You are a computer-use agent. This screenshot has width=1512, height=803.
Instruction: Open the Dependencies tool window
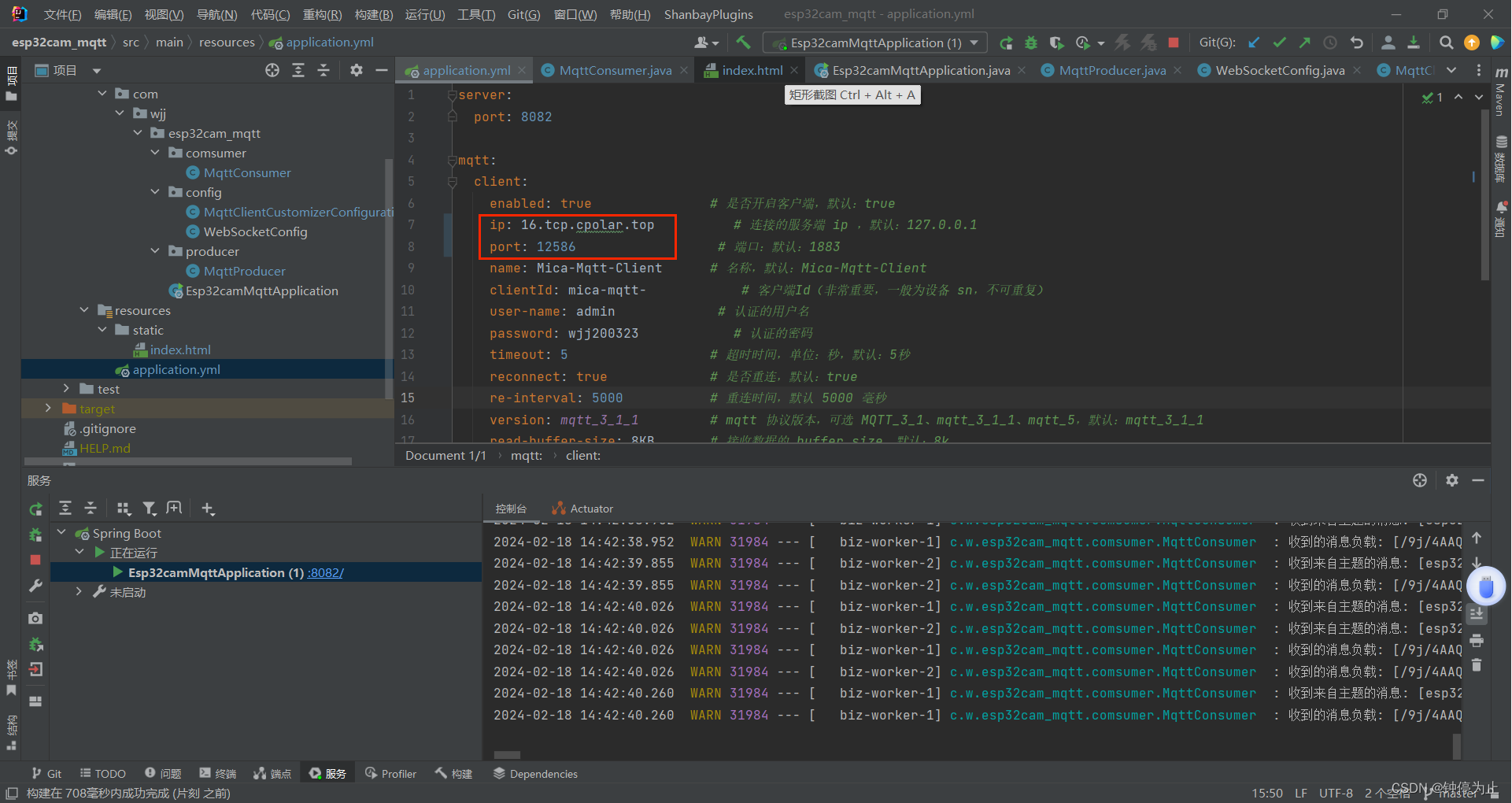pyautogui.click(x=535, y=774)
